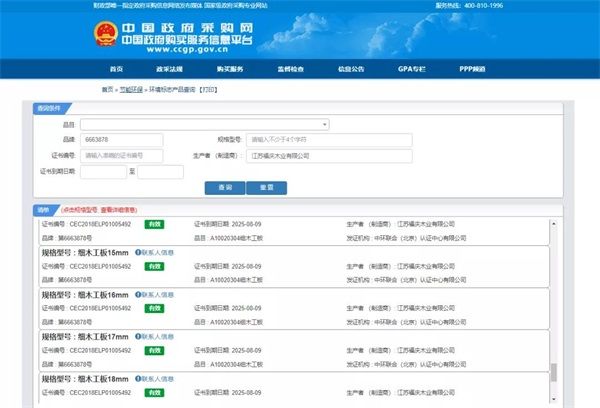Click the 打印 print link in breadcrumb
Viewport: 600px width, 408px height.
point(206,91)
